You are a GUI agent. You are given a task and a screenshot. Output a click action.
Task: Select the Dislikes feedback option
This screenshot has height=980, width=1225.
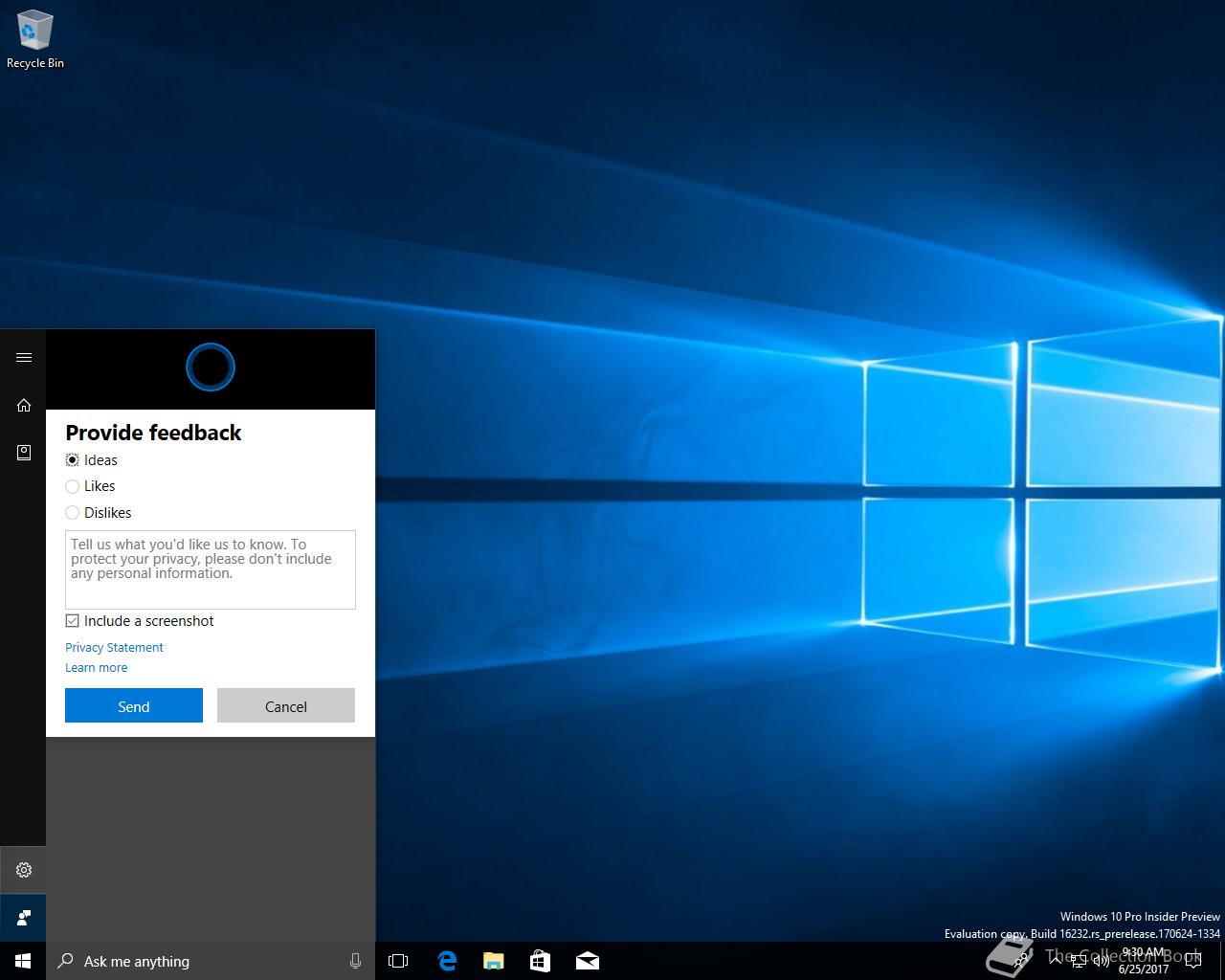(99, 513)
